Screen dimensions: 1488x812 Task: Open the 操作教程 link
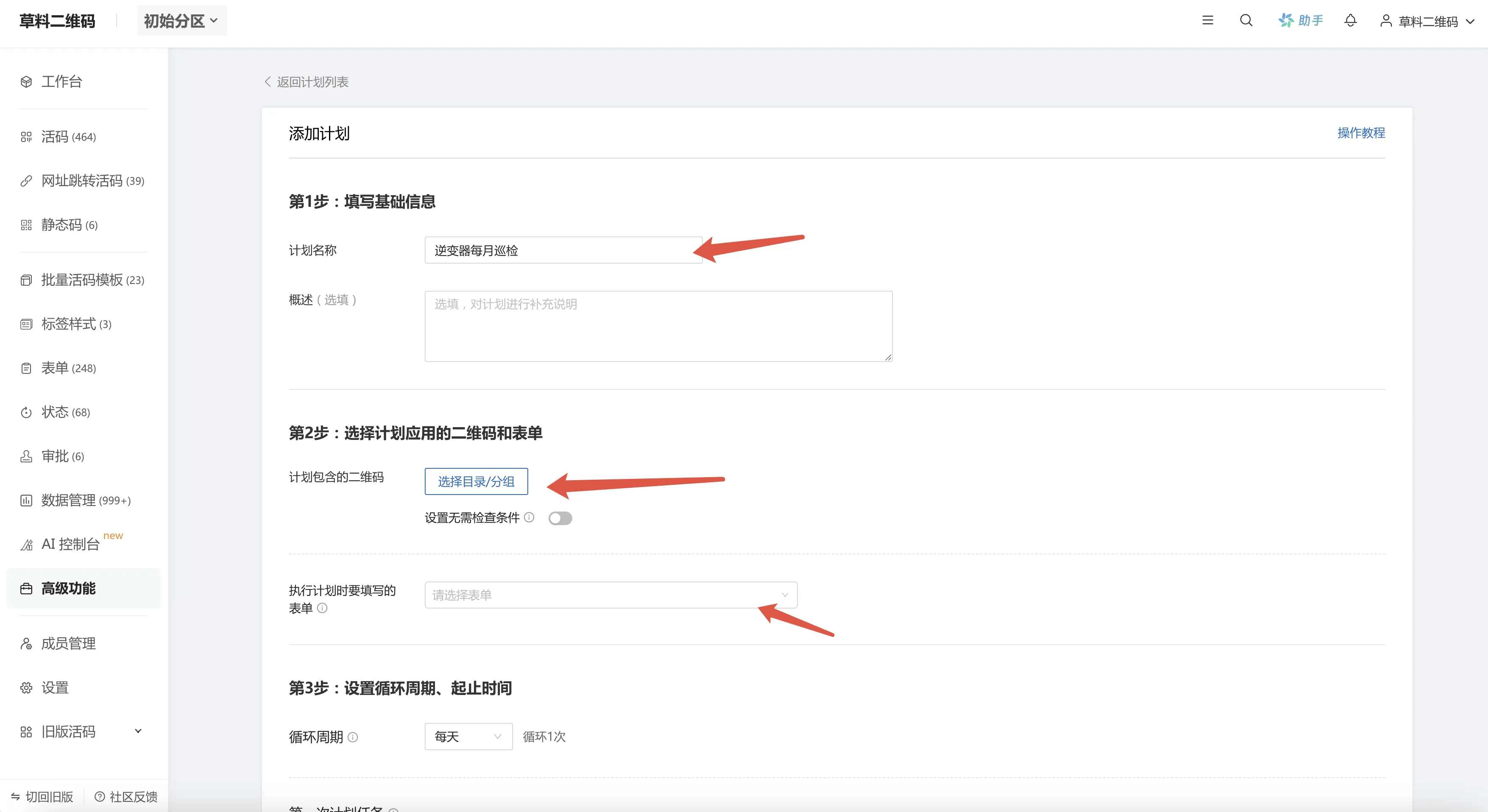tap(1361, 133)
